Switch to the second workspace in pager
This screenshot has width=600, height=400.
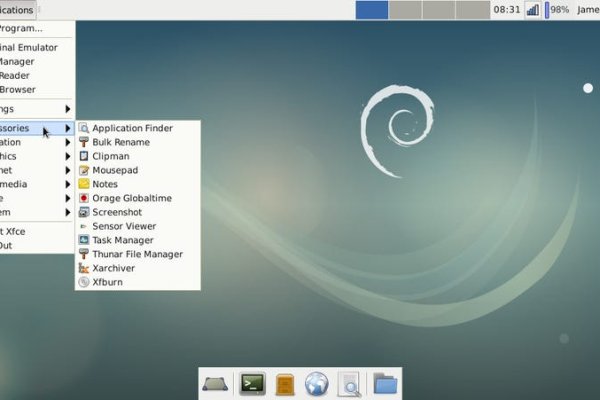[x=405, y=10]
